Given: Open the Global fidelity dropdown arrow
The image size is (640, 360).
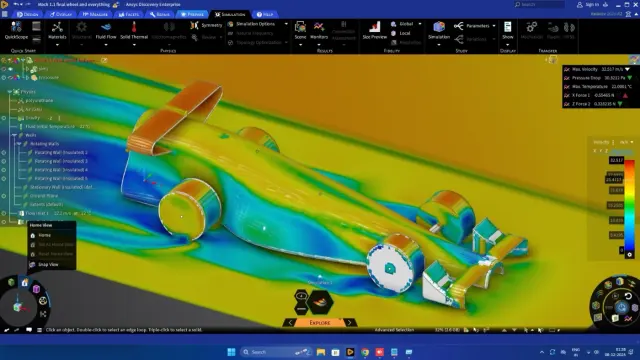Looking at the screenshot, I should click(420, 24).
